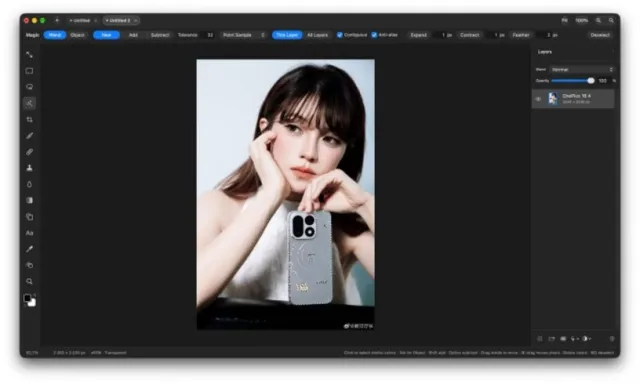This screenshot has width=640, height=384.
Task: Click the background white color swatch
Action: tap(33, 303)
